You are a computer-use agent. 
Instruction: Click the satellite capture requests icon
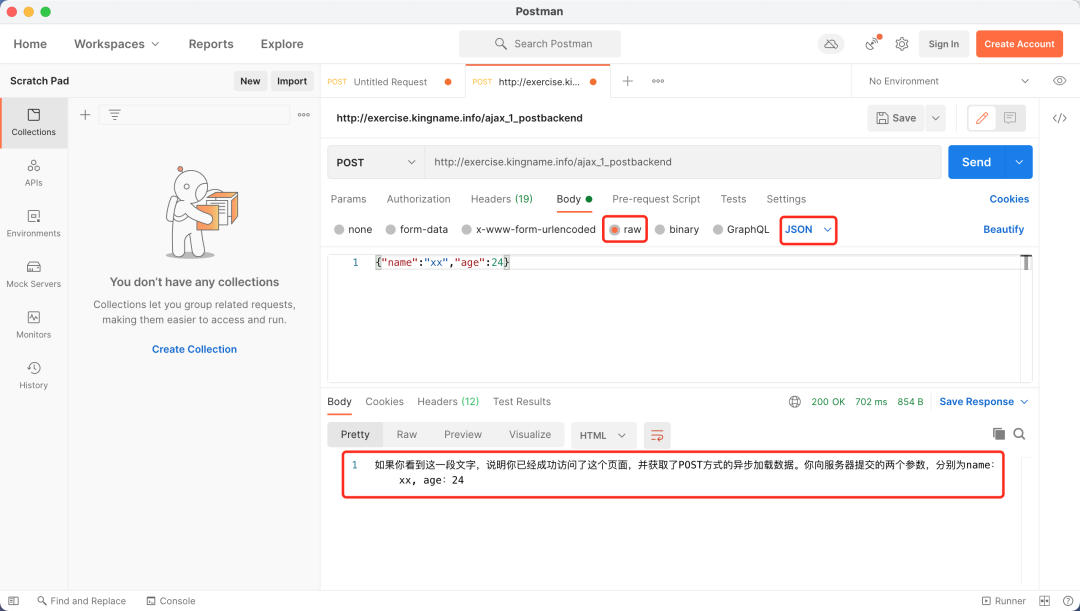pyautogui.click(x=873, y=43)
